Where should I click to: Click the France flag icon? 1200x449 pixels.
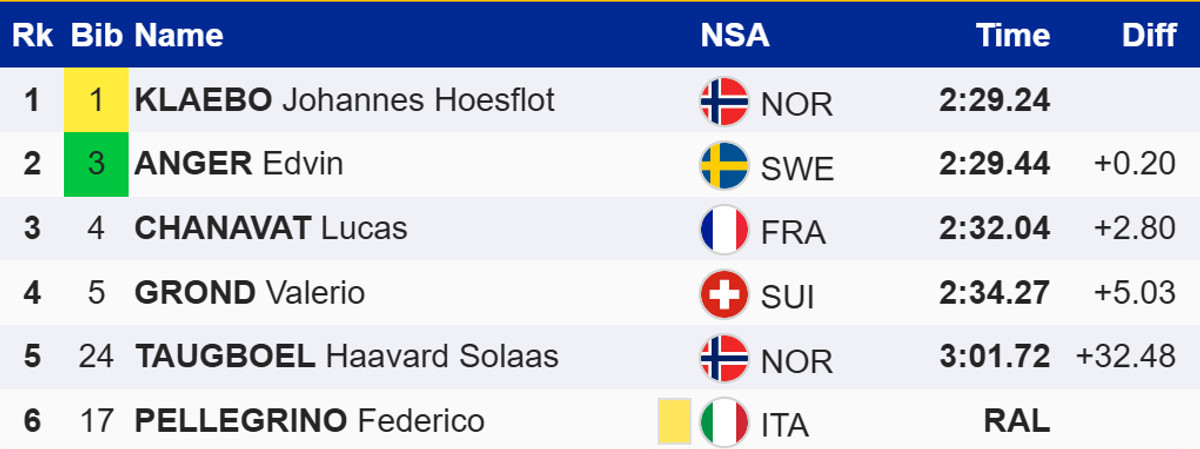coord(724,229)
